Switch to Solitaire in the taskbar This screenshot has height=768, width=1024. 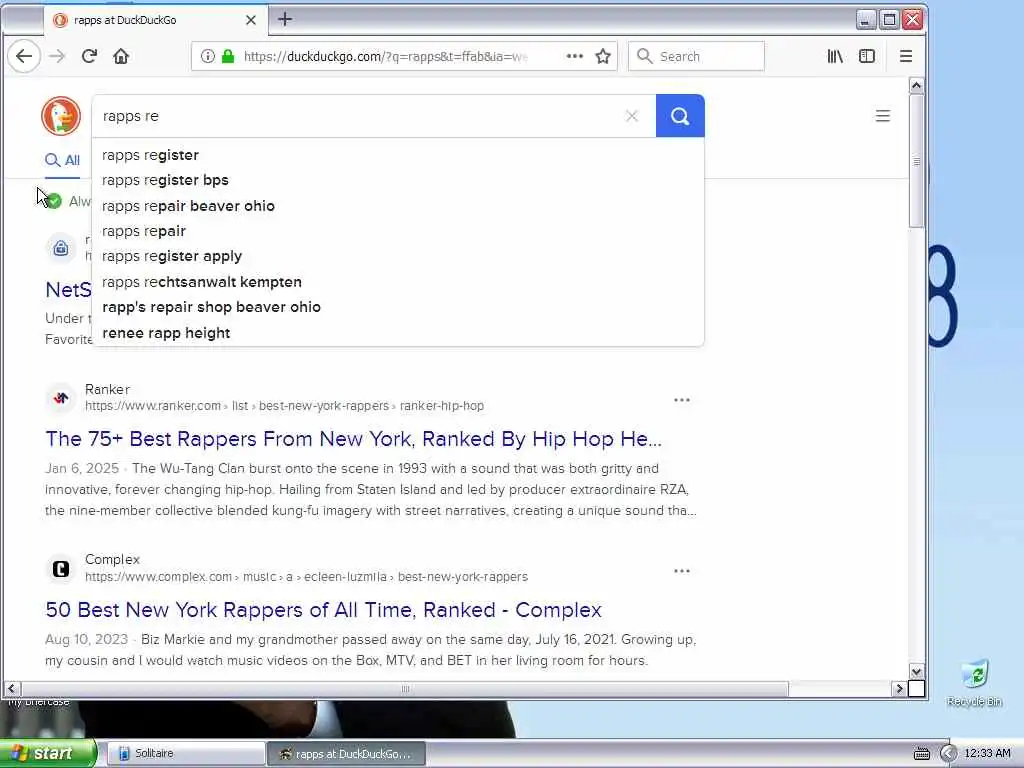[x=185, y=754]
